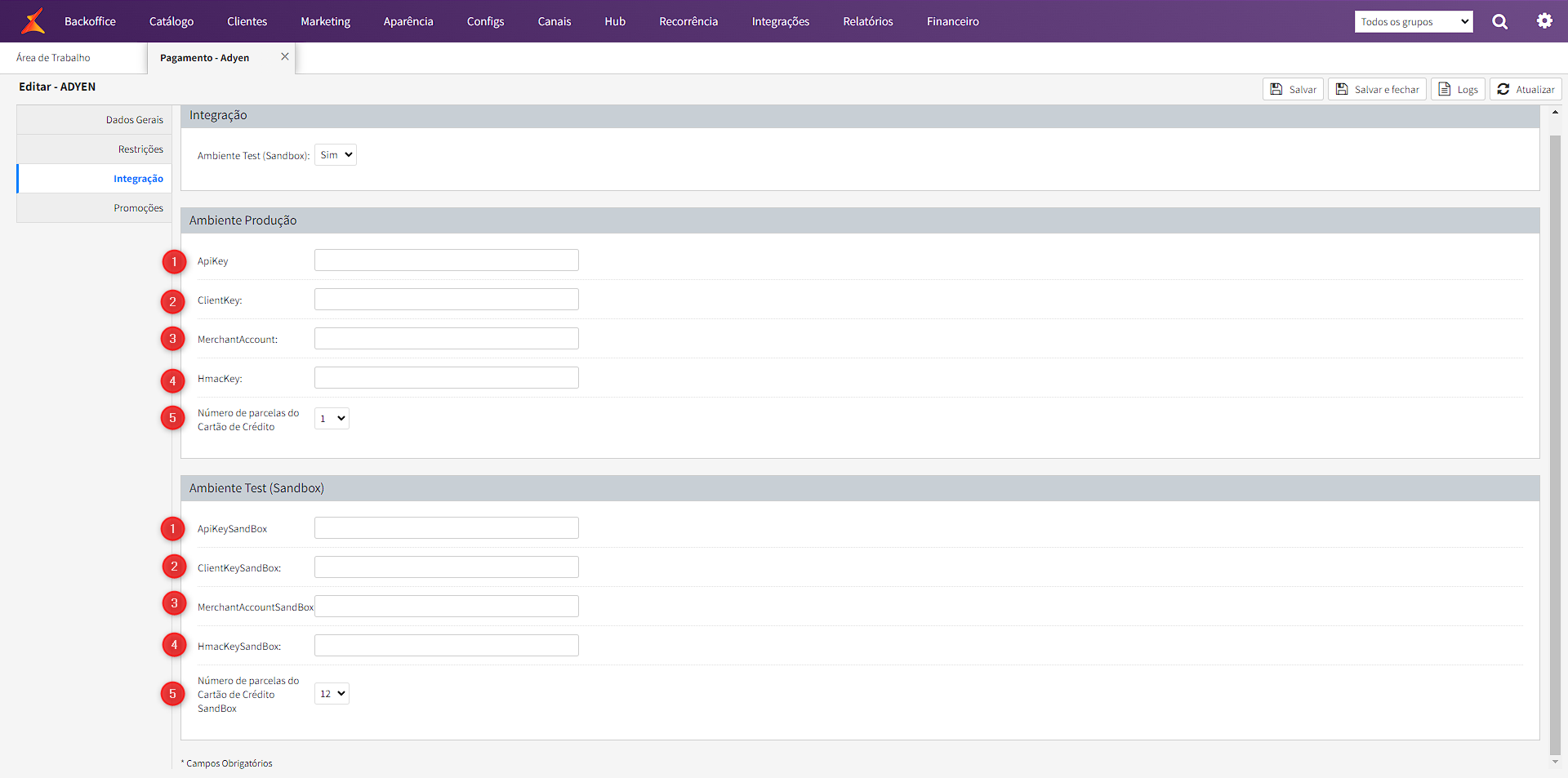Open the Relatórios menu
This screenshot has height=778, width=1568.
click(x=868, y=21)
